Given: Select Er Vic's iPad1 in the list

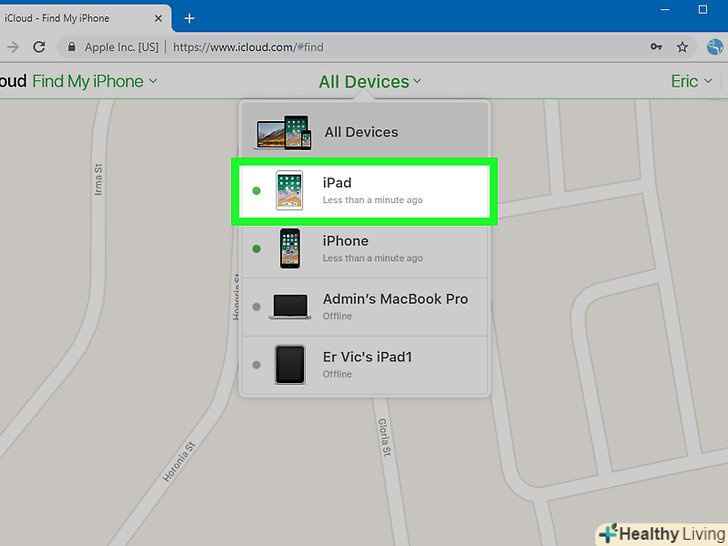Looking at the screenshot, I should tap(364, 365).
